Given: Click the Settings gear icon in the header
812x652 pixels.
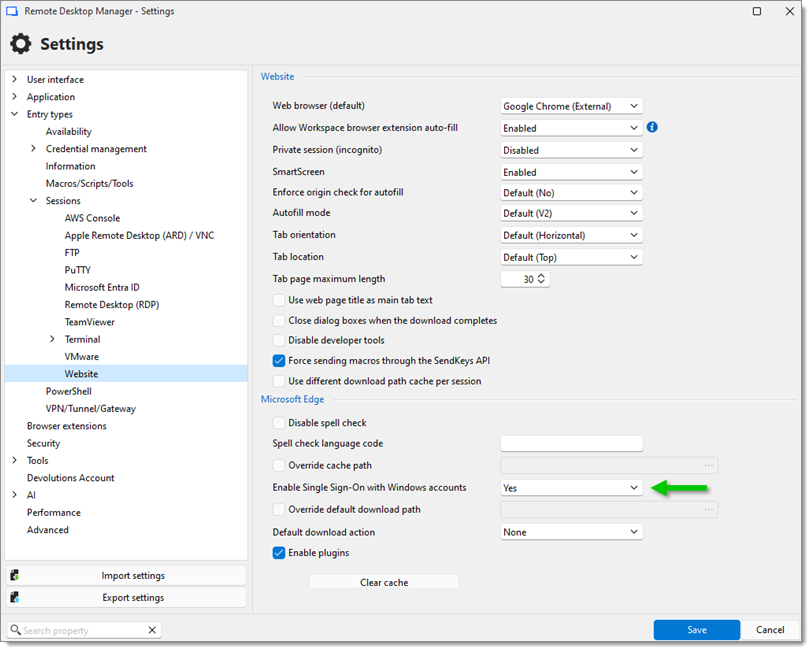Looking at the screenshot, I should tap(22, 44).
